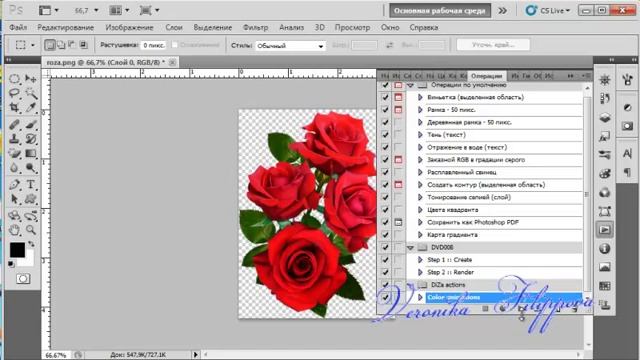Screen dimensions: 640x360
Task: Toggle checkmark for Расплавленный свинец action
Action: point(385,172)
